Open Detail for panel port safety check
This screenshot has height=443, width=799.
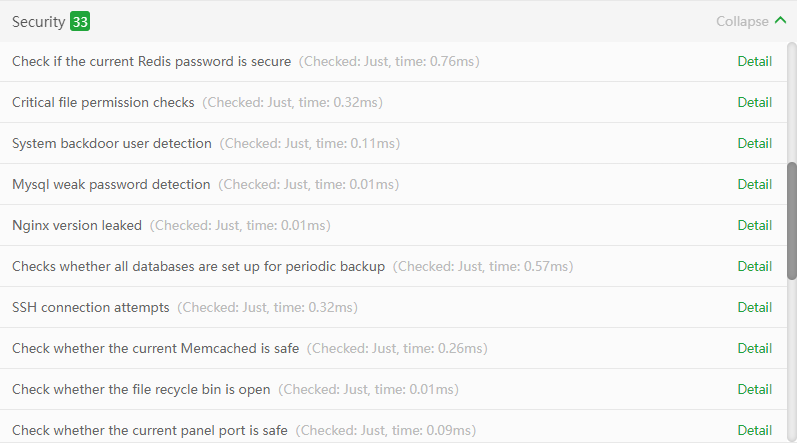click(x=754, y=430)
